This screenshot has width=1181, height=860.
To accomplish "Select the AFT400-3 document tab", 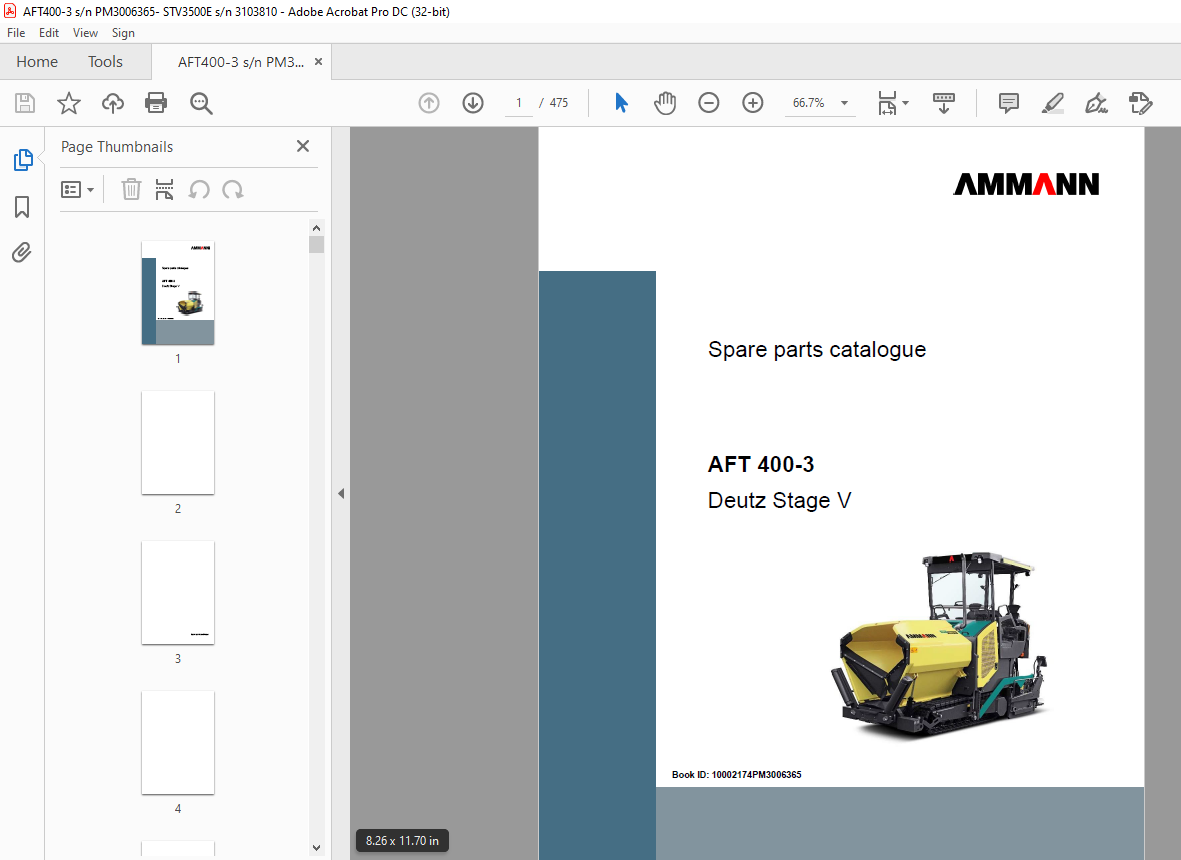I will point(240,62).
